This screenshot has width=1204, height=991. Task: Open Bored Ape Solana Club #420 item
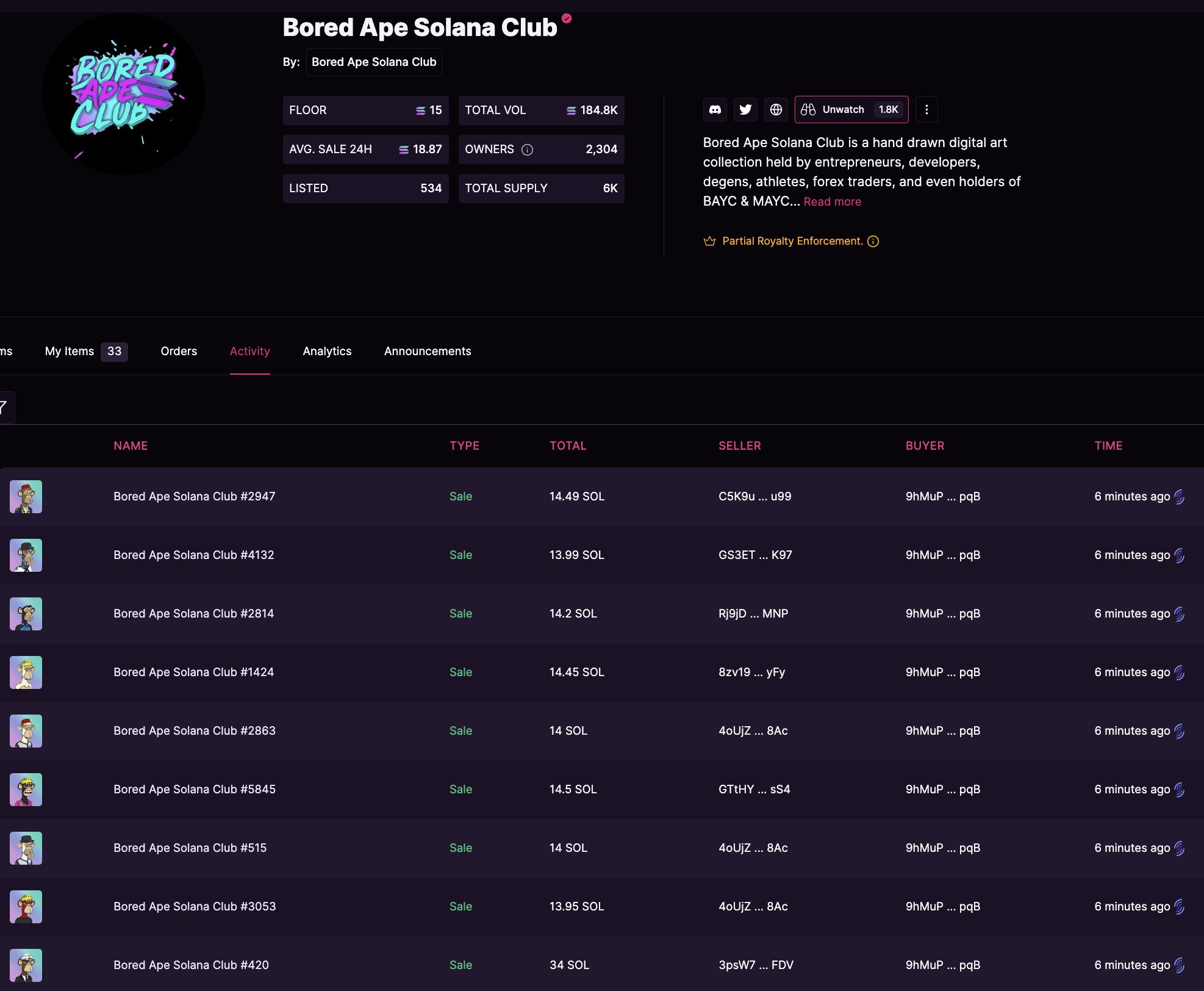tap(191, 965)
